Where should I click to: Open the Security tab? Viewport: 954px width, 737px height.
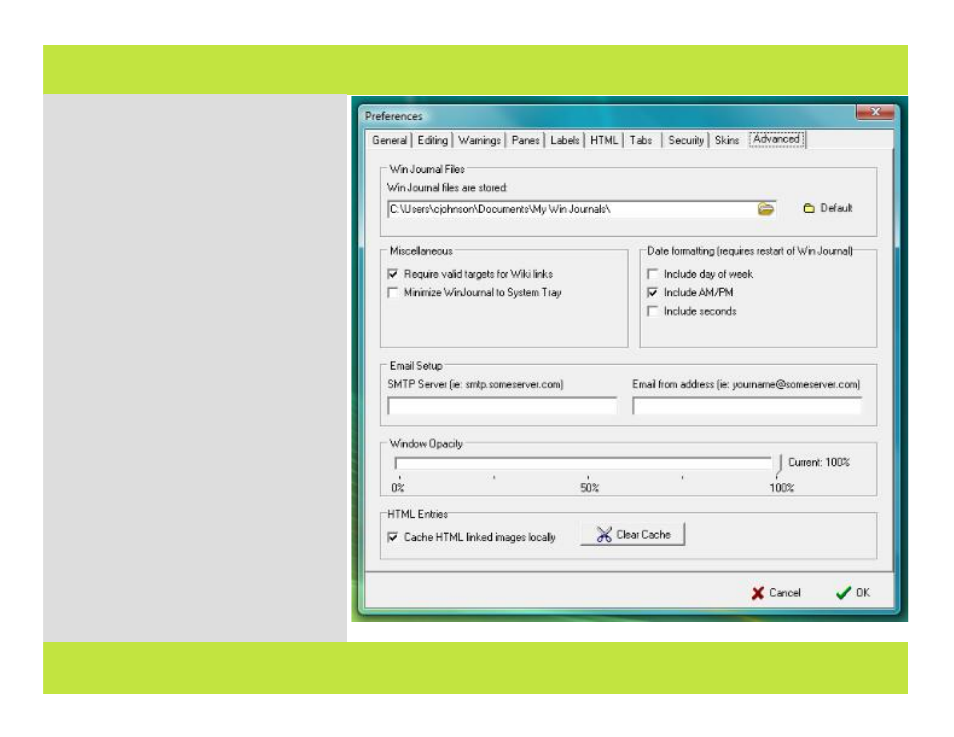(x=686, y=141)
